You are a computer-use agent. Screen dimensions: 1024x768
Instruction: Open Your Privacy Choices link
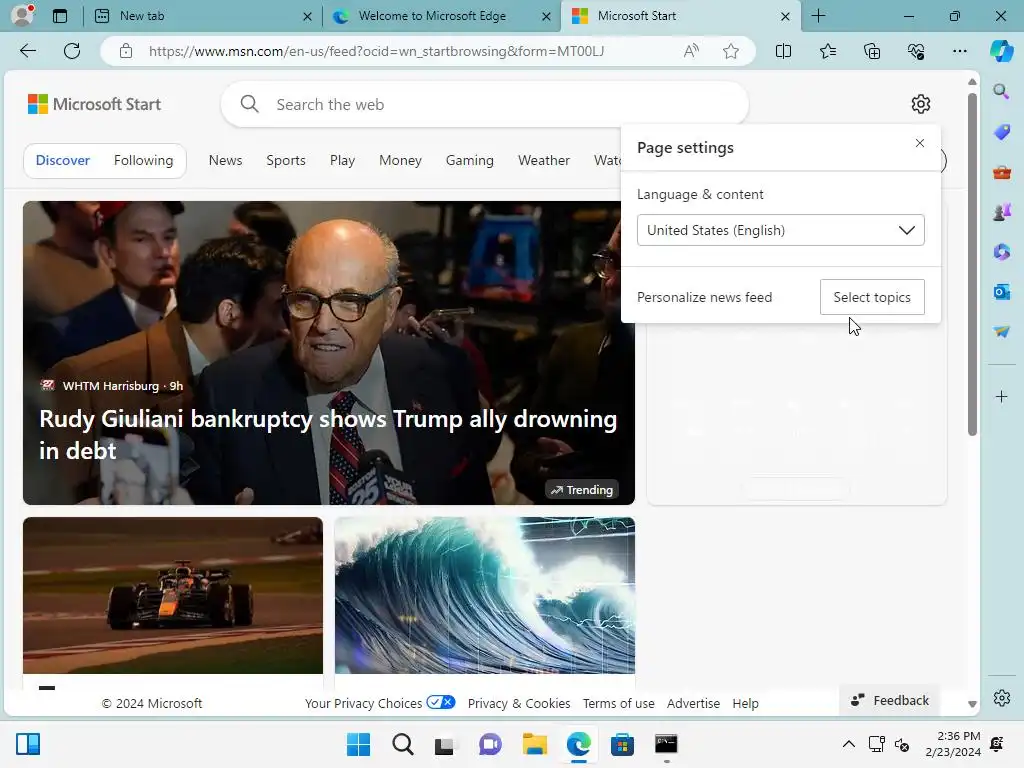[x=379, y=703]
